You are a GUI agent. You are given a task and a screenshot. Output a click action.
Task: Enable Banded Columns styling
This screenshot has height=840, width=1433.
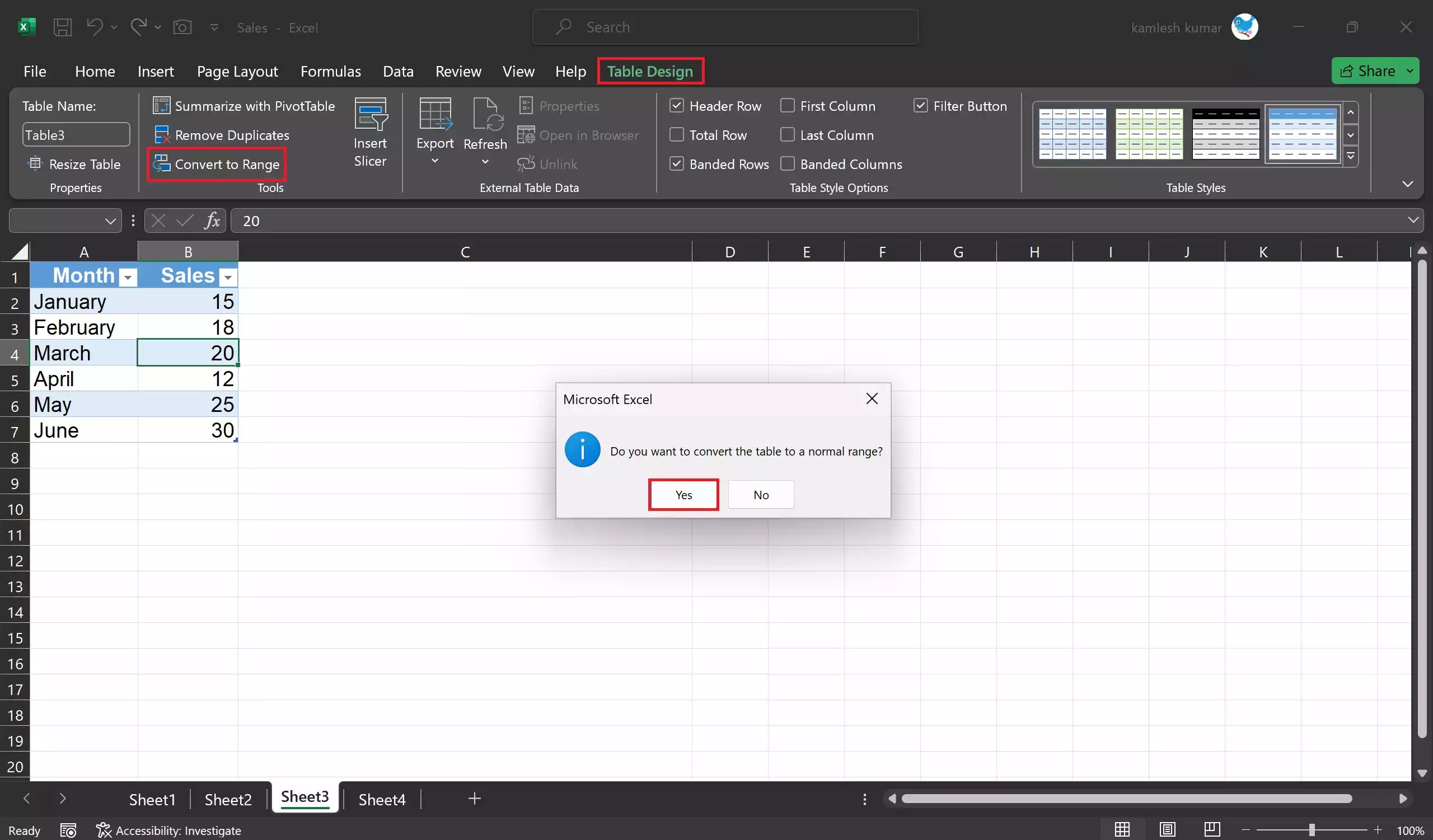(788, 163)
